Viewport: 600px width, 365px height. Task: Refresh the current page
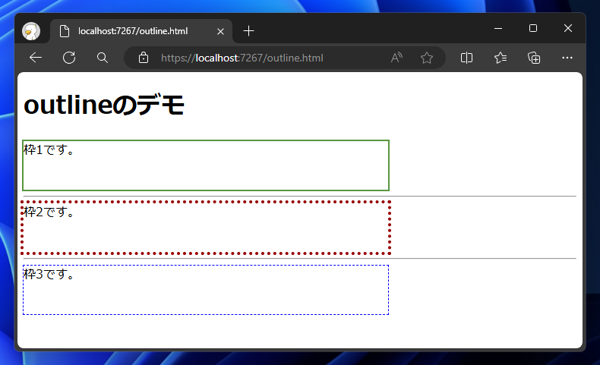(69, 58)
